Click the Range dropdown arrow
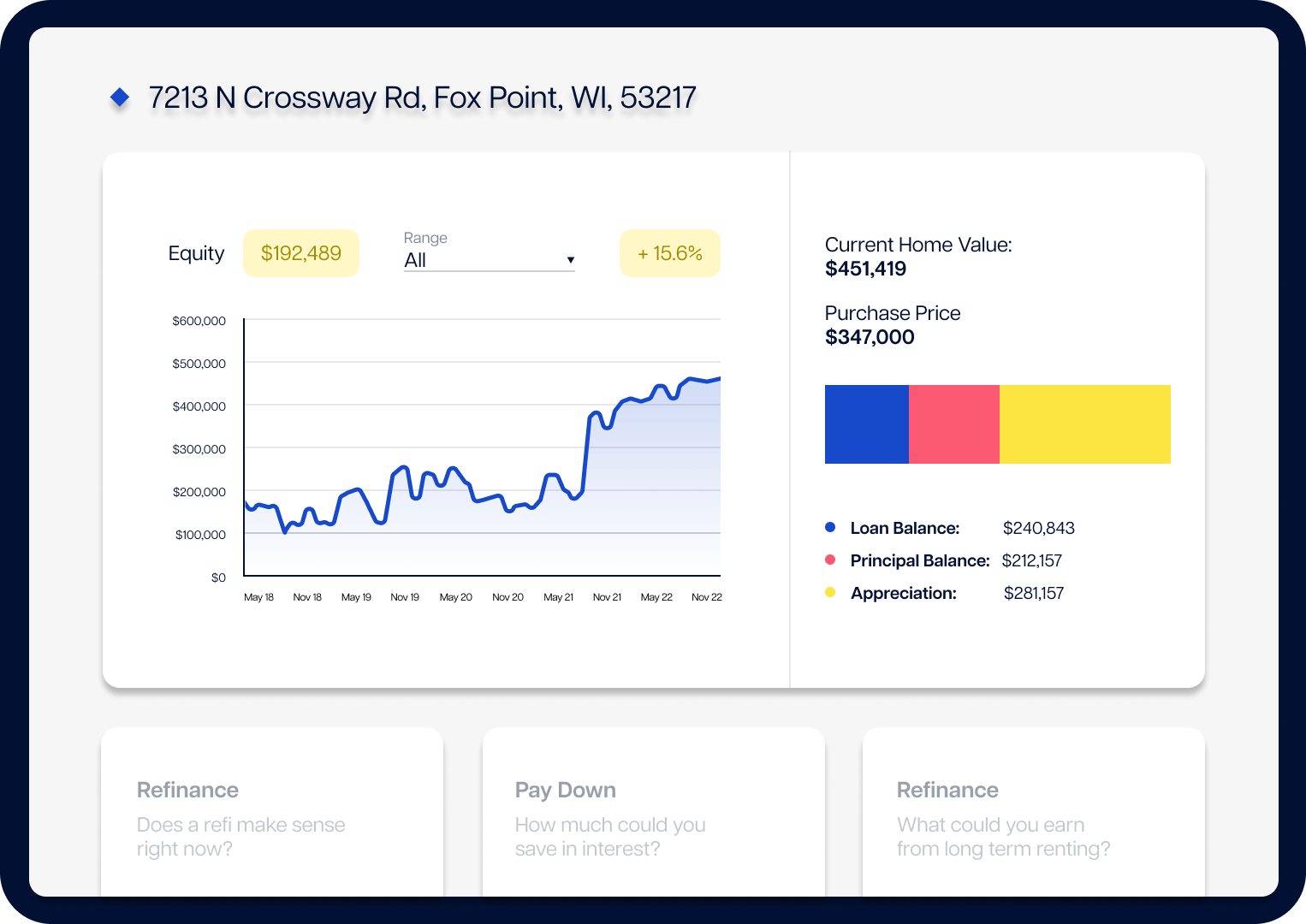 pyautogui.click(x=570, y=260)
